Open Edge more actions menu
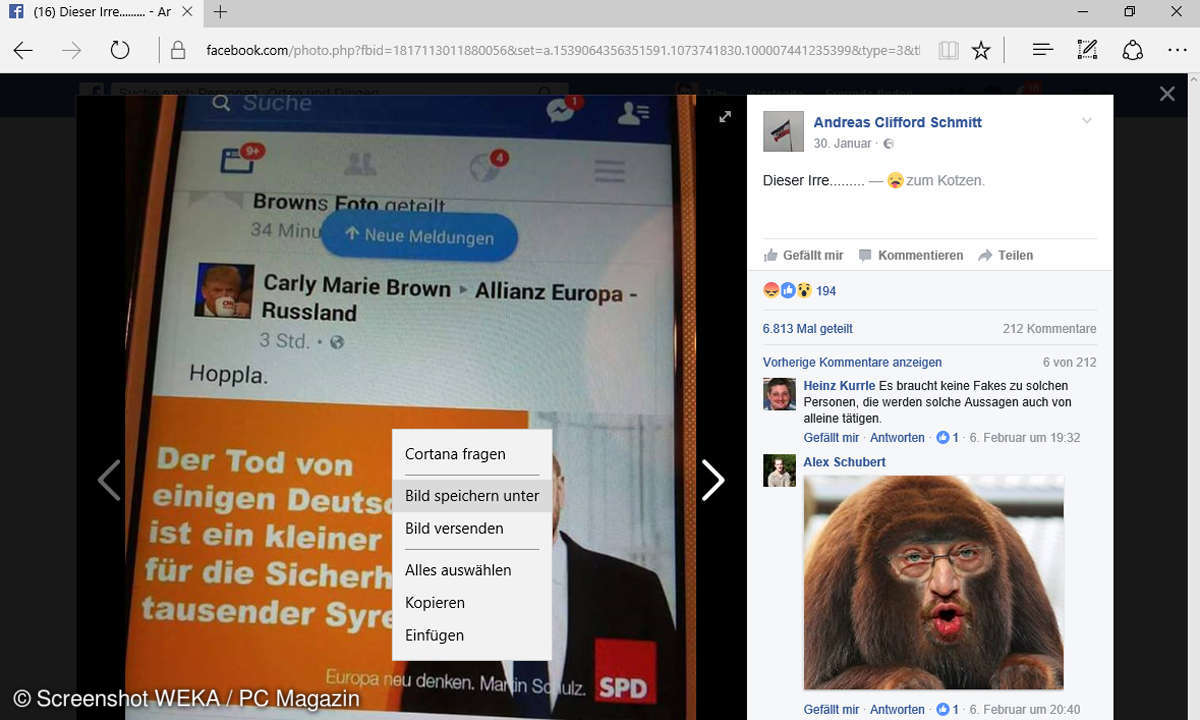The height and width of the screenshot is (720, 1200). 1177,50
